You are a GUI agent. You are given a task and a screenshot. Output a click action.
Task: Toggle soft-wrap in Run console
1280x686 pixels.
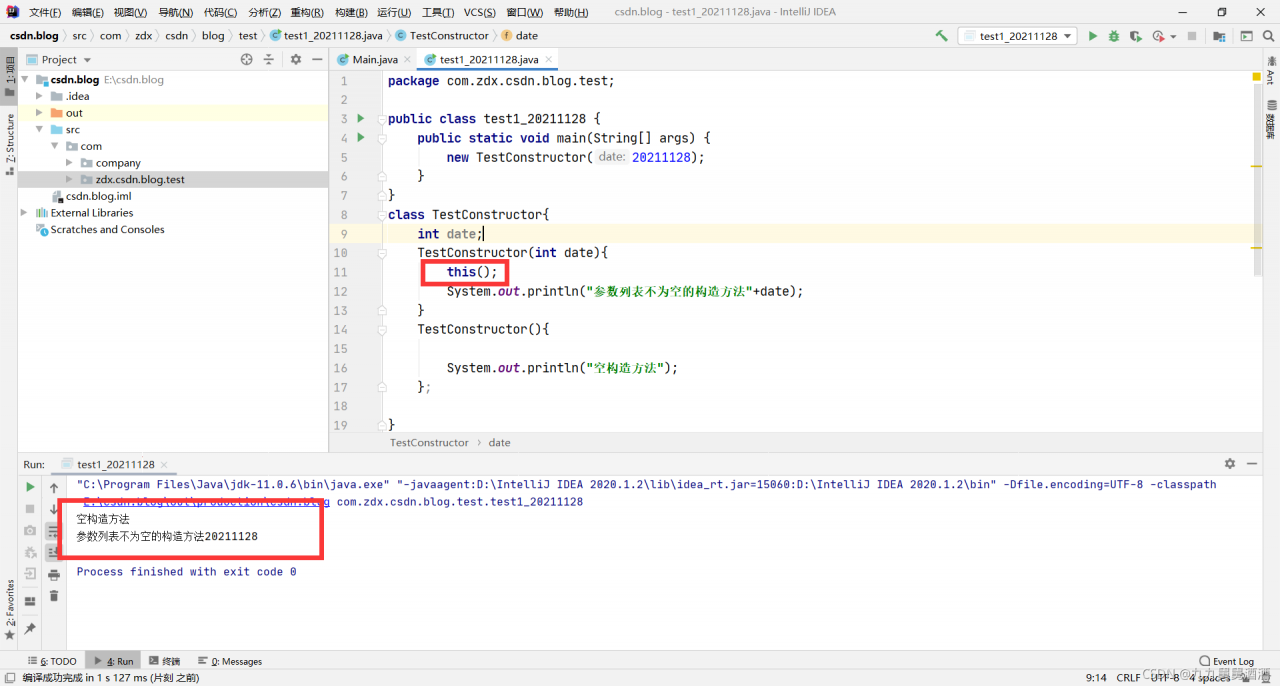click(54, 531)
